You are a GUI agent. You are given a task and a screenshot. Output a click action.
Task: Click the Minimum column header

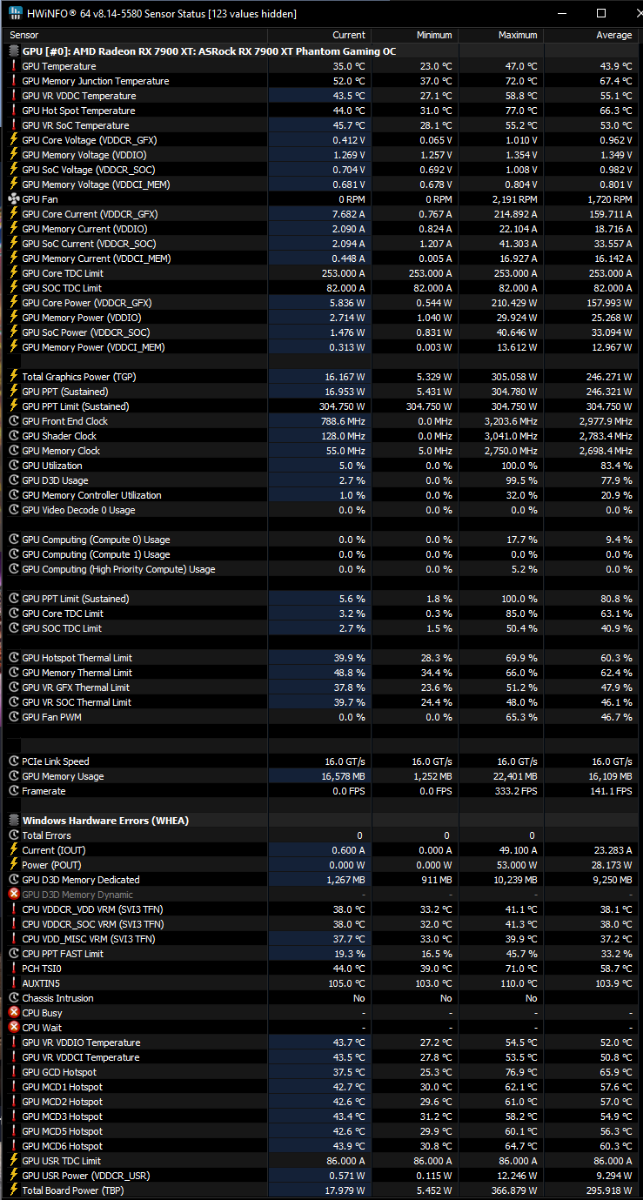point(414,35)
